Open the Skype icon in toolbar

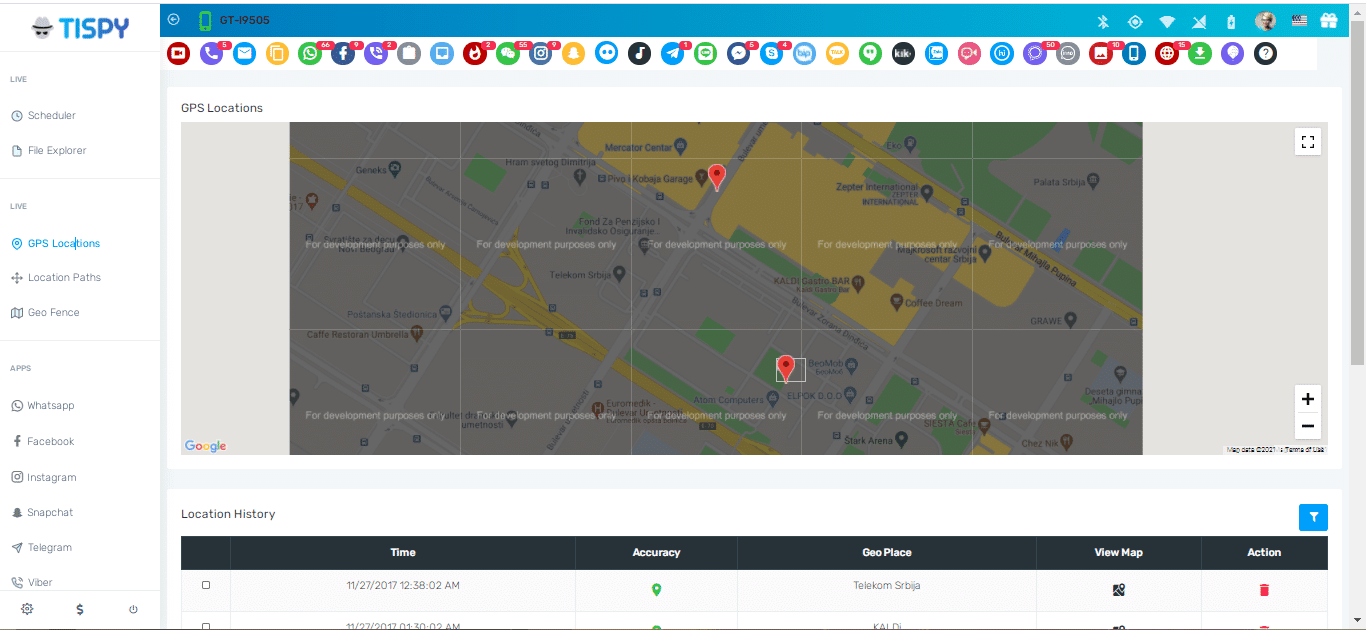pos(771,54)
